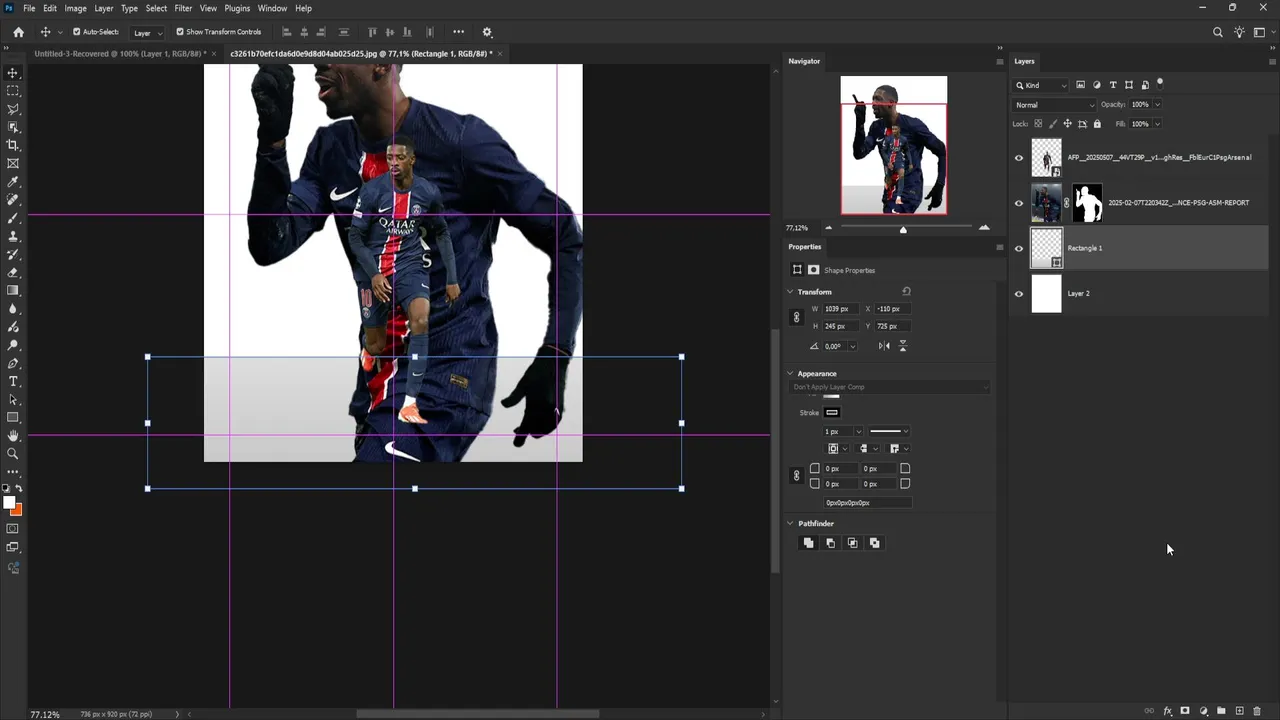This screenshot has width=1280, height=720.
Task: Open the Opacity dropdown arrow
Action: point(1157,105)
